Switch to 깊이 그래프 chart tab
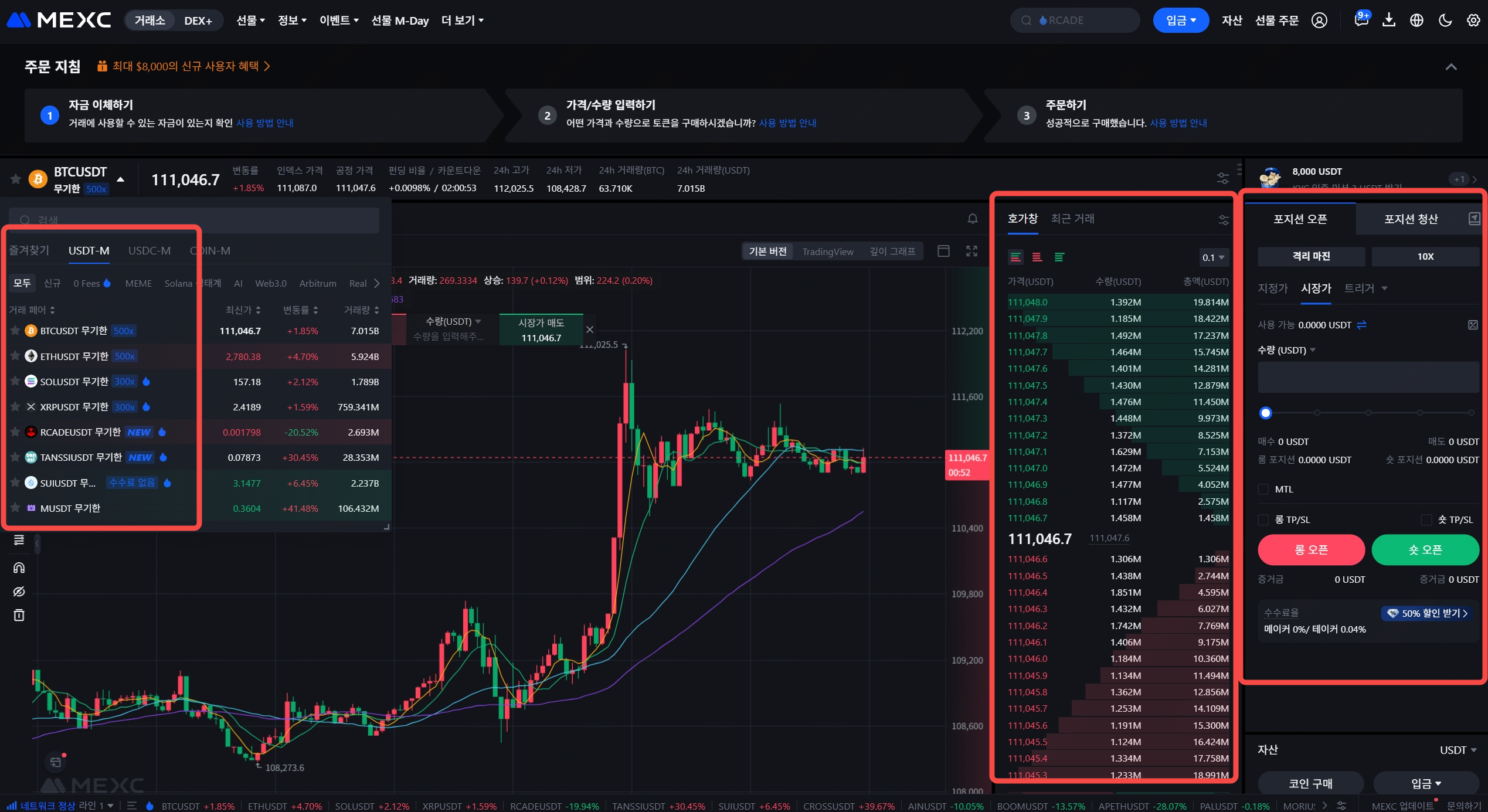The image size is (1488, 812). 892,252
